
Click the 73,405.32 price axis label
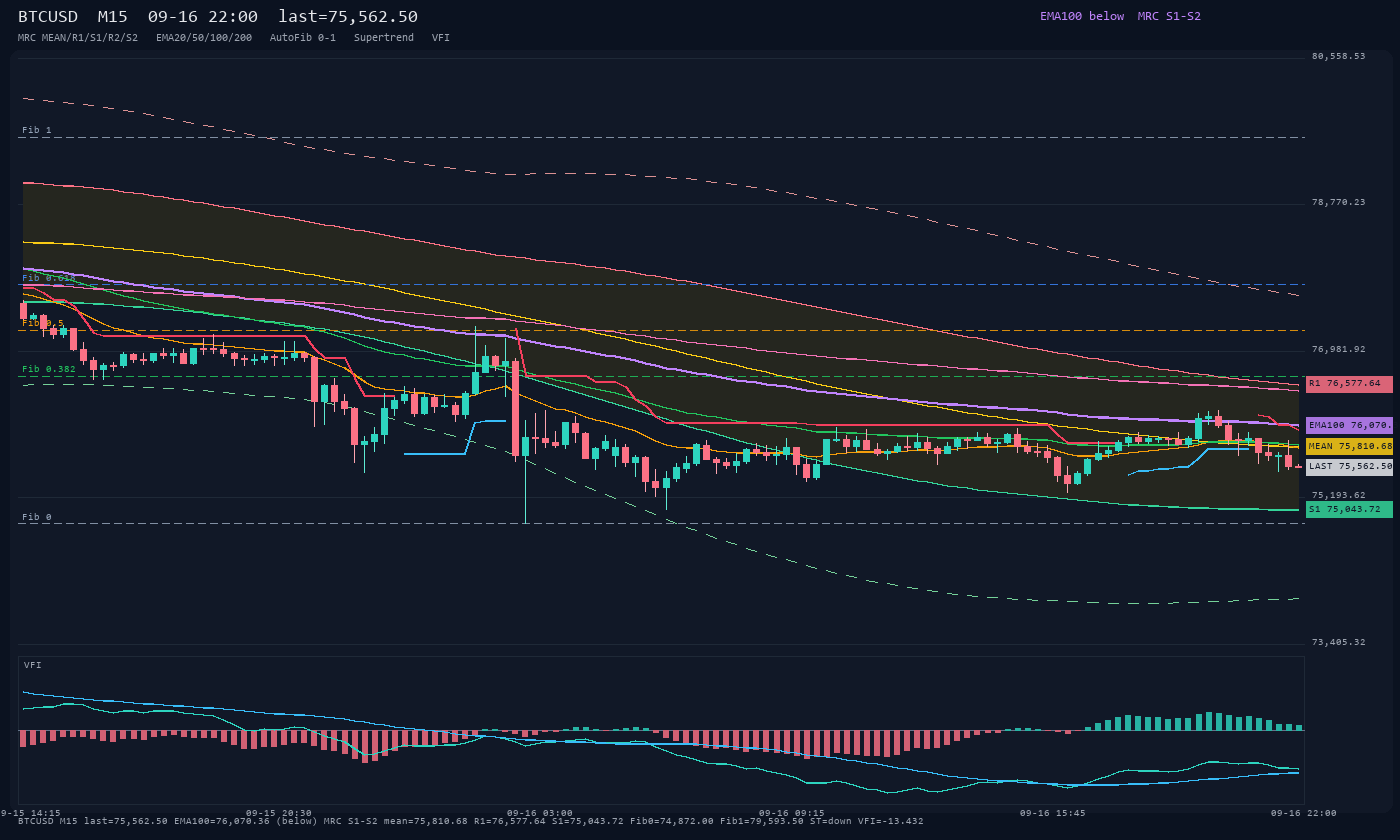point(1338,642)
